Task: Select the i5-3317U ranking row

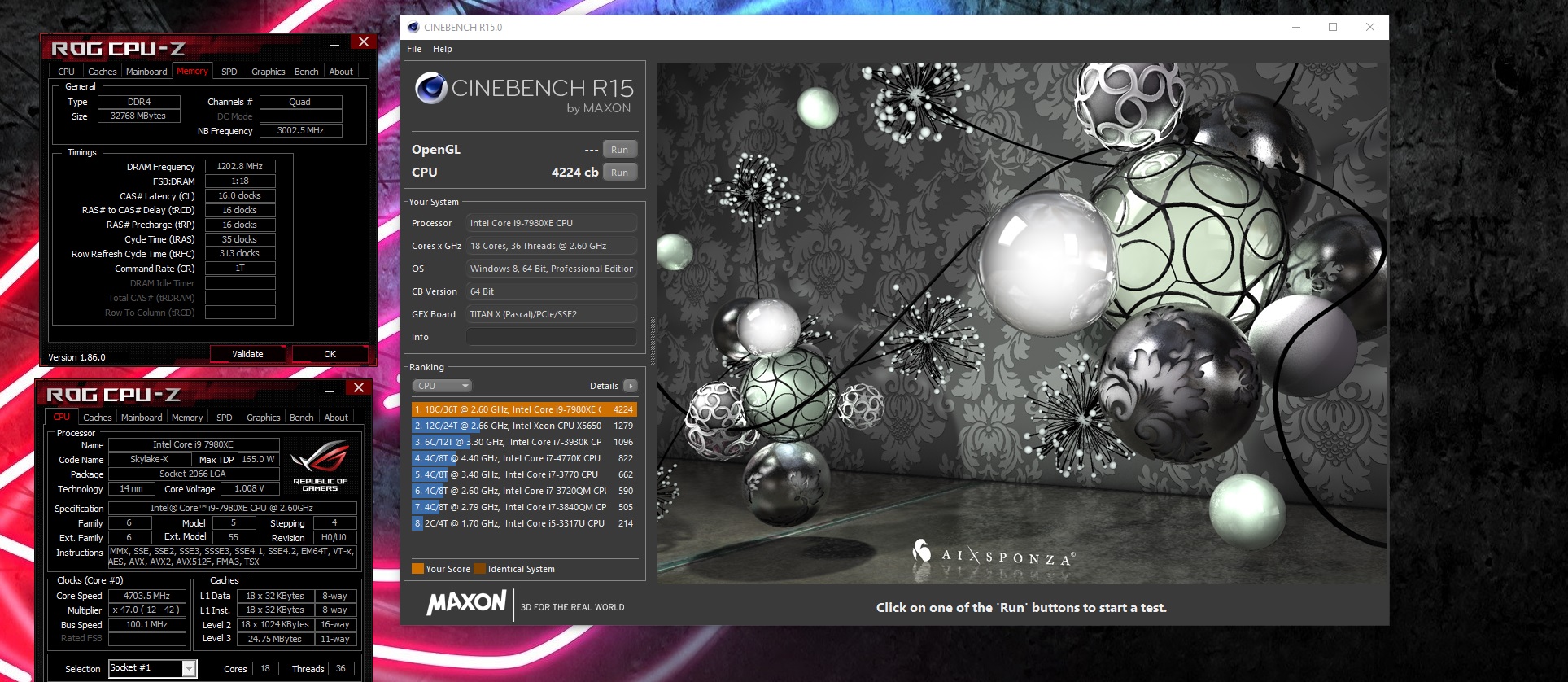Action: pyautogui.click(x=524, y=523)
